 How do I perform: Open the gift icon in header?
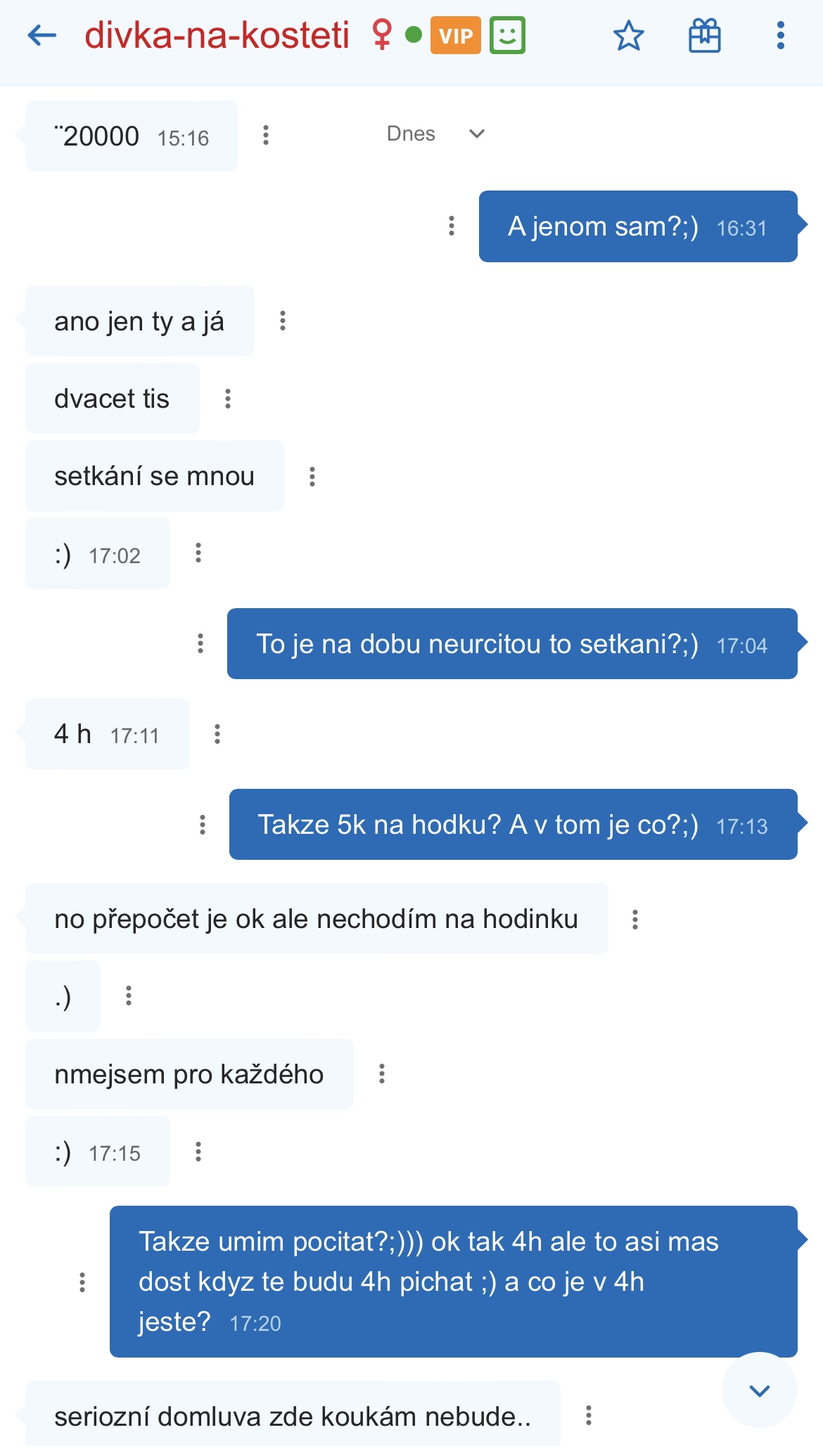click(x=704, y=36)
